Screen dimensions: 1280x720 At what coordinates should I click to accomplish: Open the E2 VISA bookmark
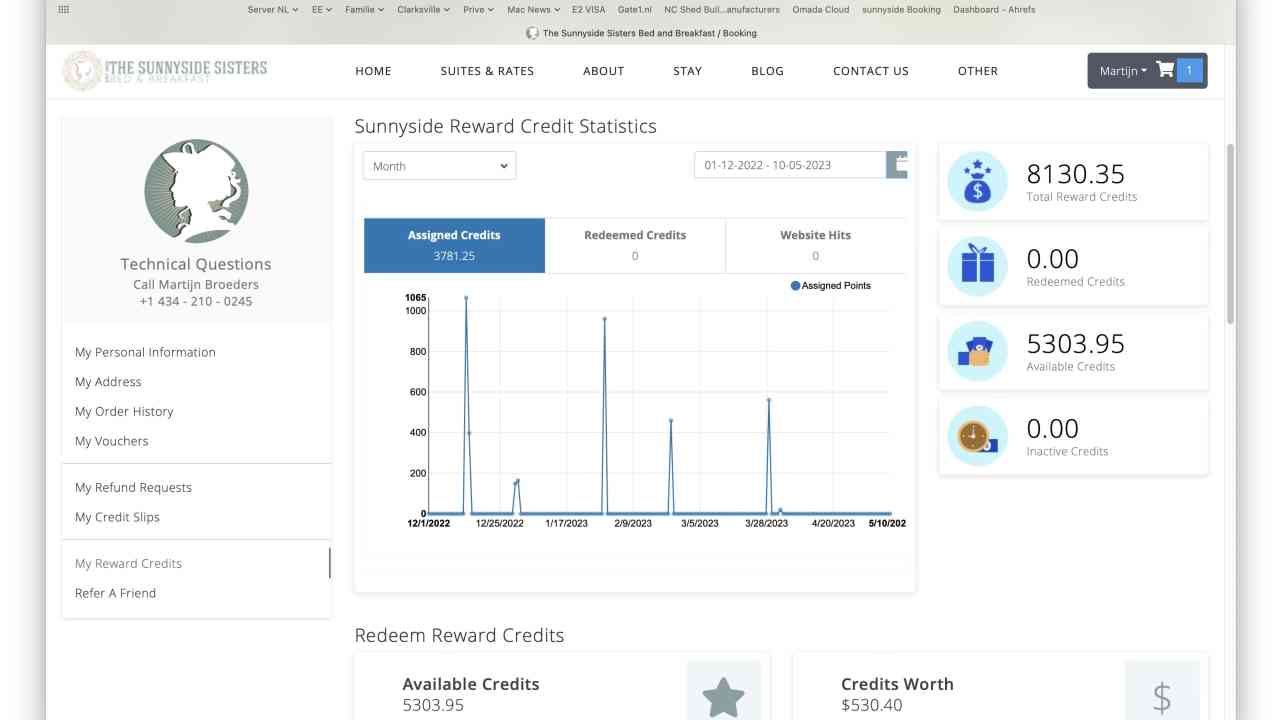coord(588,9)
